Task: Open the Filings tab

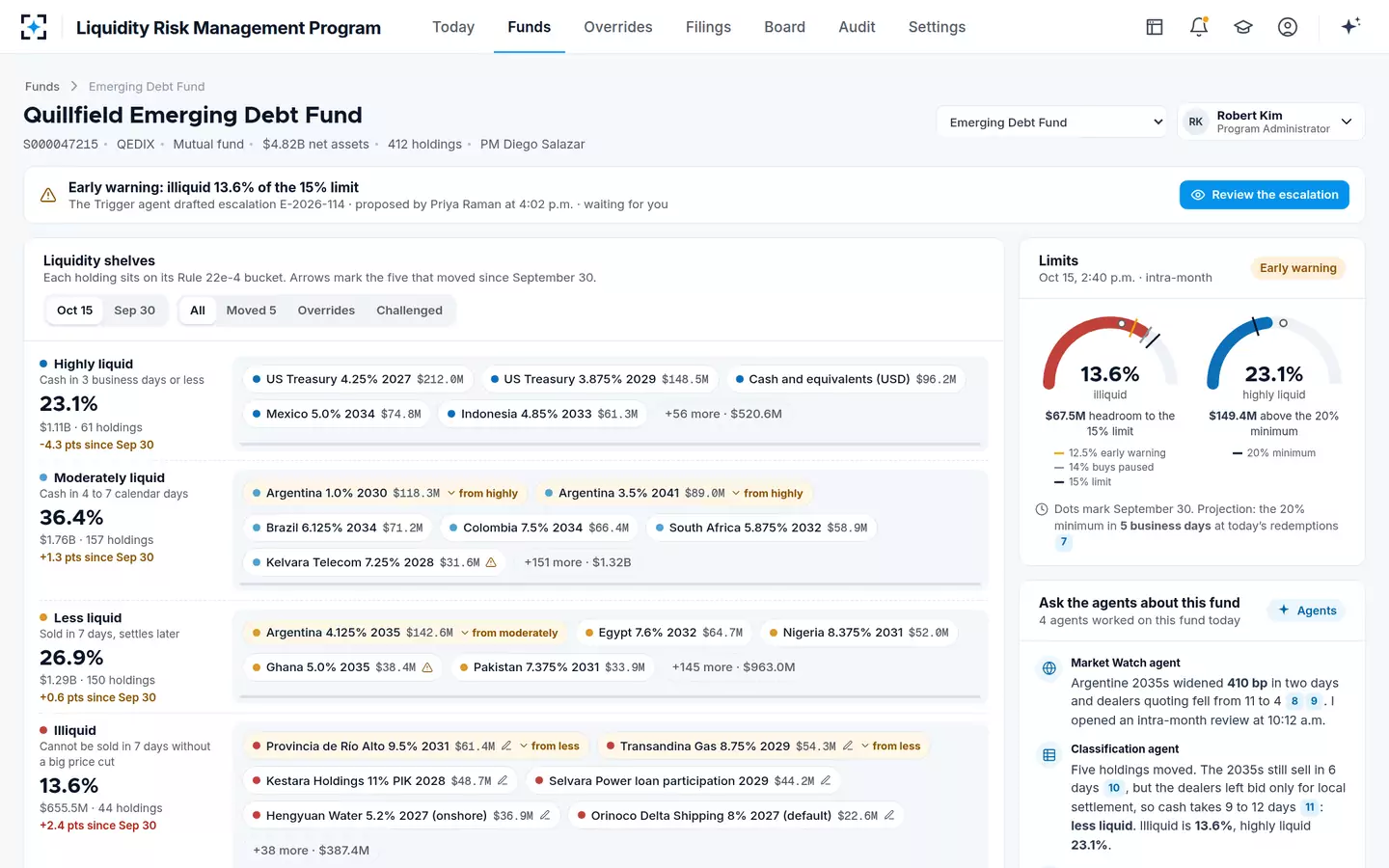Action: click(709, 27)
